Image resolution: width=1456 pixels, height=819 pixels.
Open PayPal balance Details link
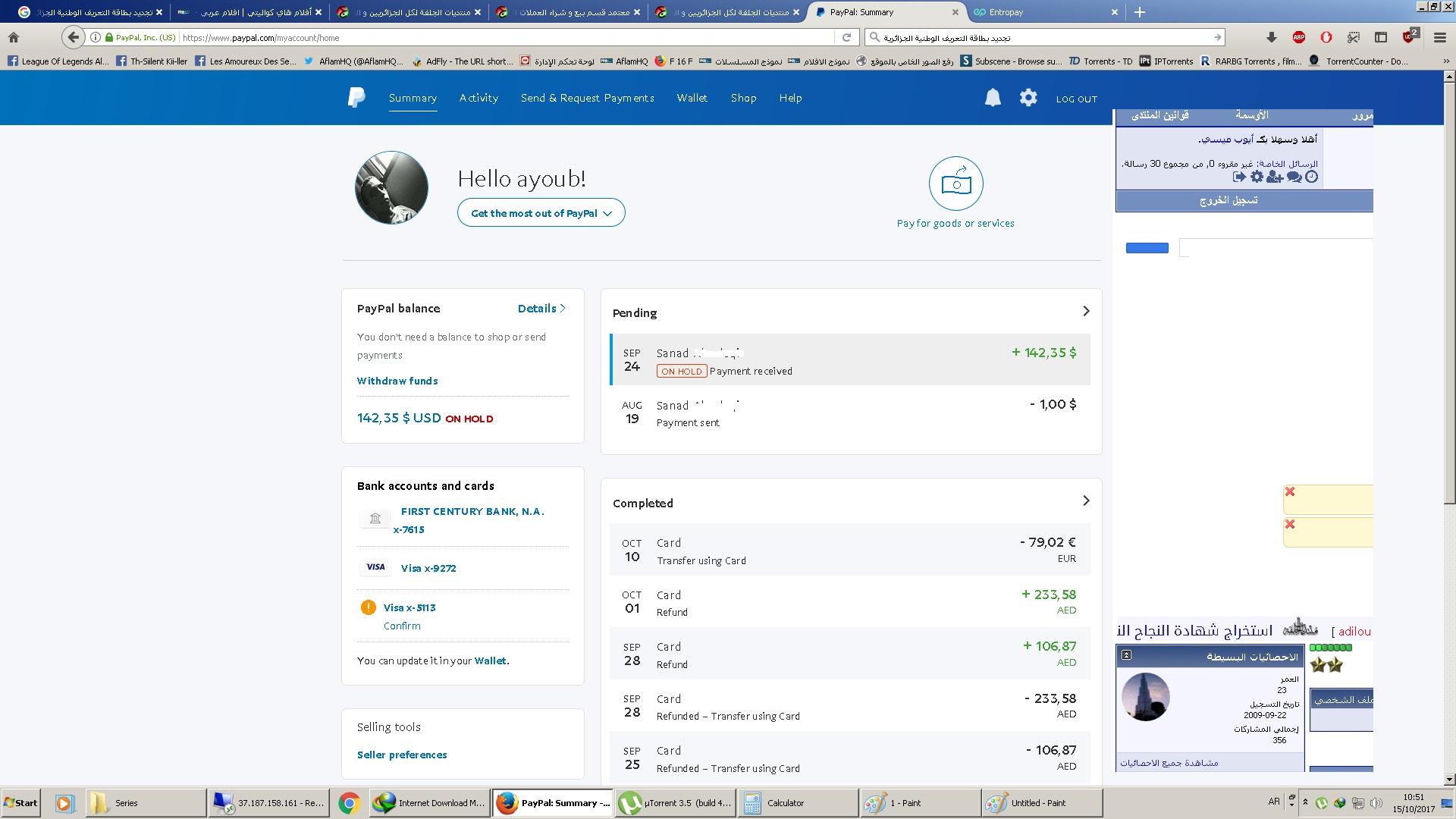point(541,308)
